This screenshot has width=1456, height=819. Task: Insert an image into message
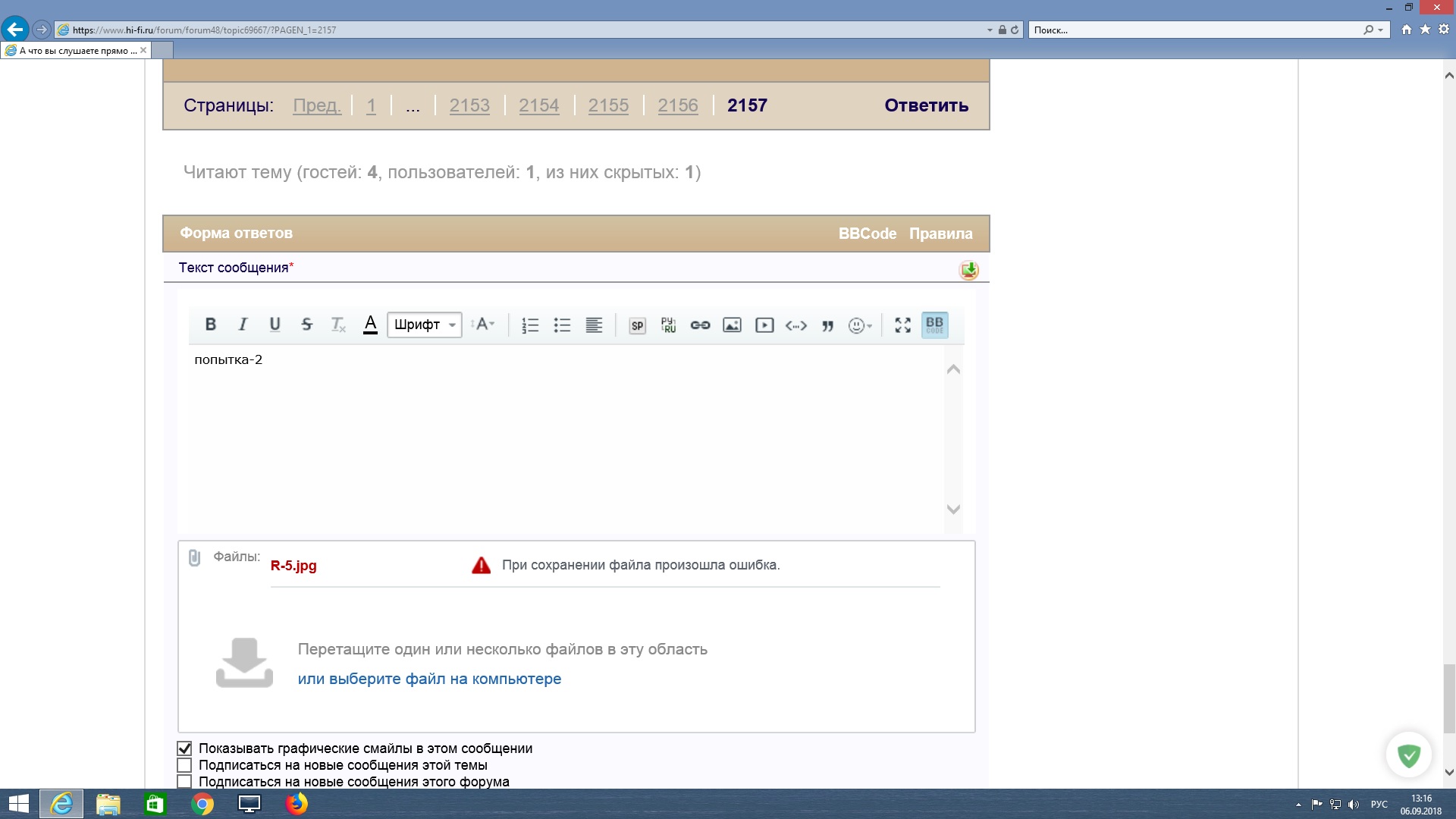click(x=732, y=325)
